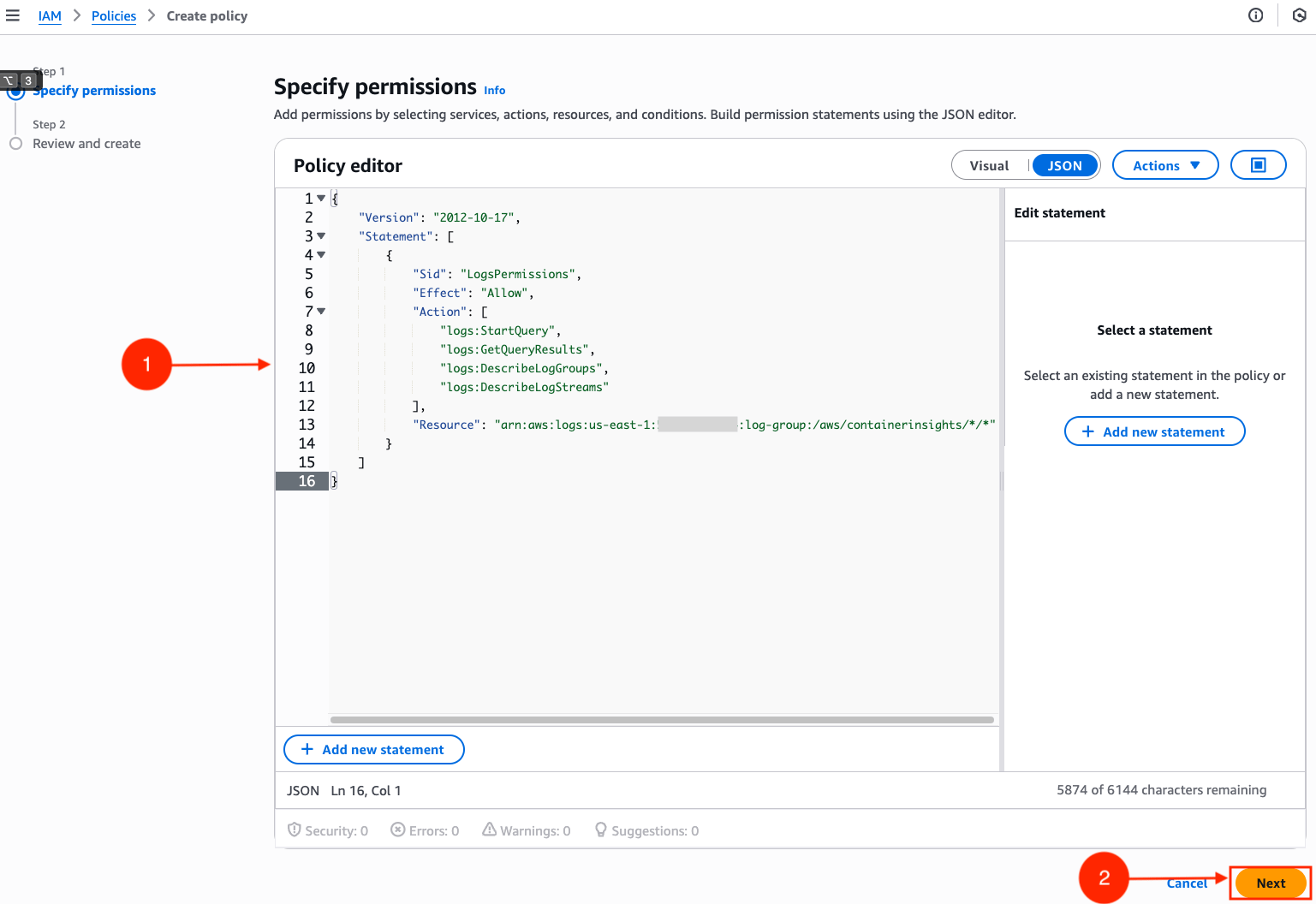Click the Suggestions lightbulb icon
Viewport: 1316px width, 904px height.
[x=601, y=830]
